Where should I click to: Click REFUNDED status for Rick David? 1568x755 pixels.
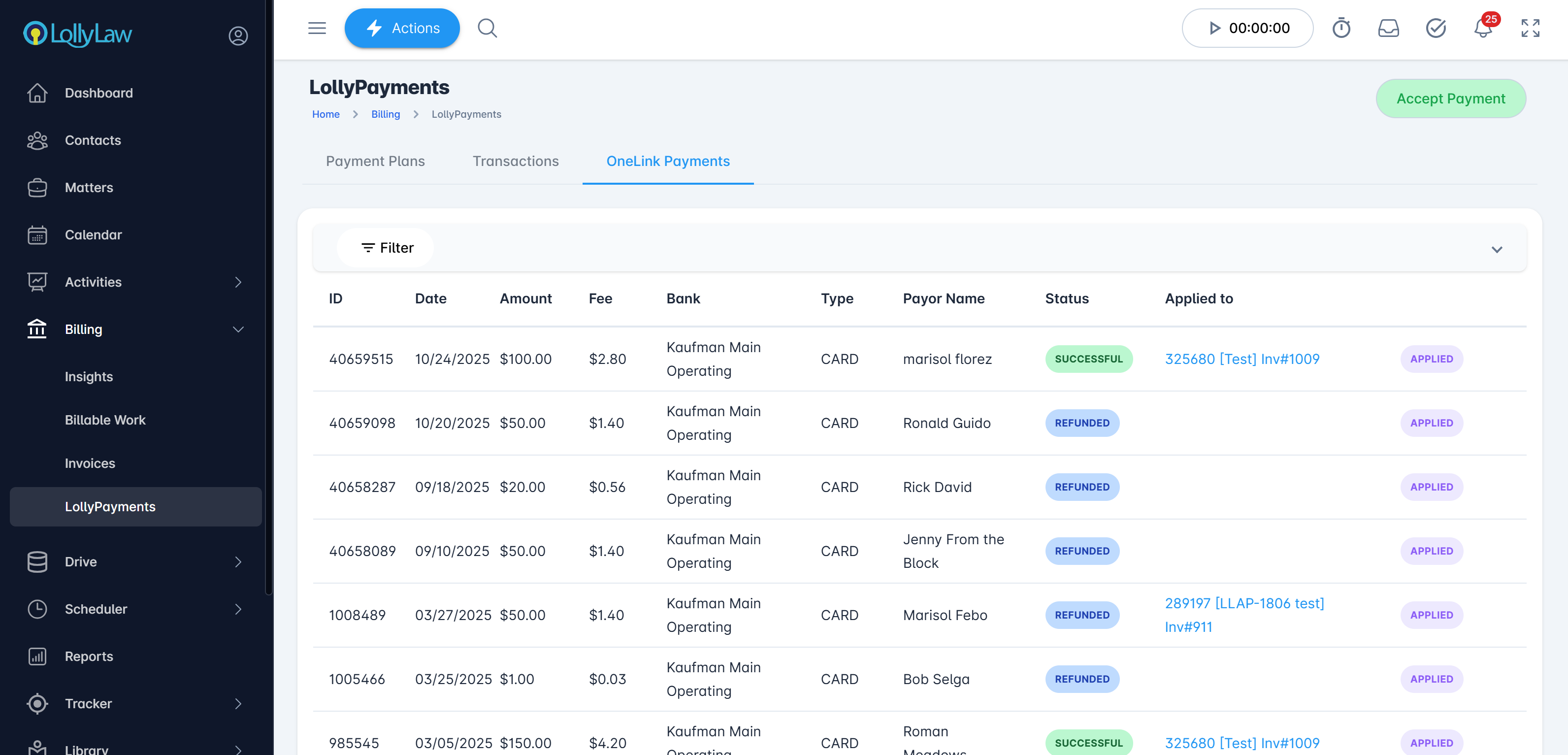(x=1081, y=487)
